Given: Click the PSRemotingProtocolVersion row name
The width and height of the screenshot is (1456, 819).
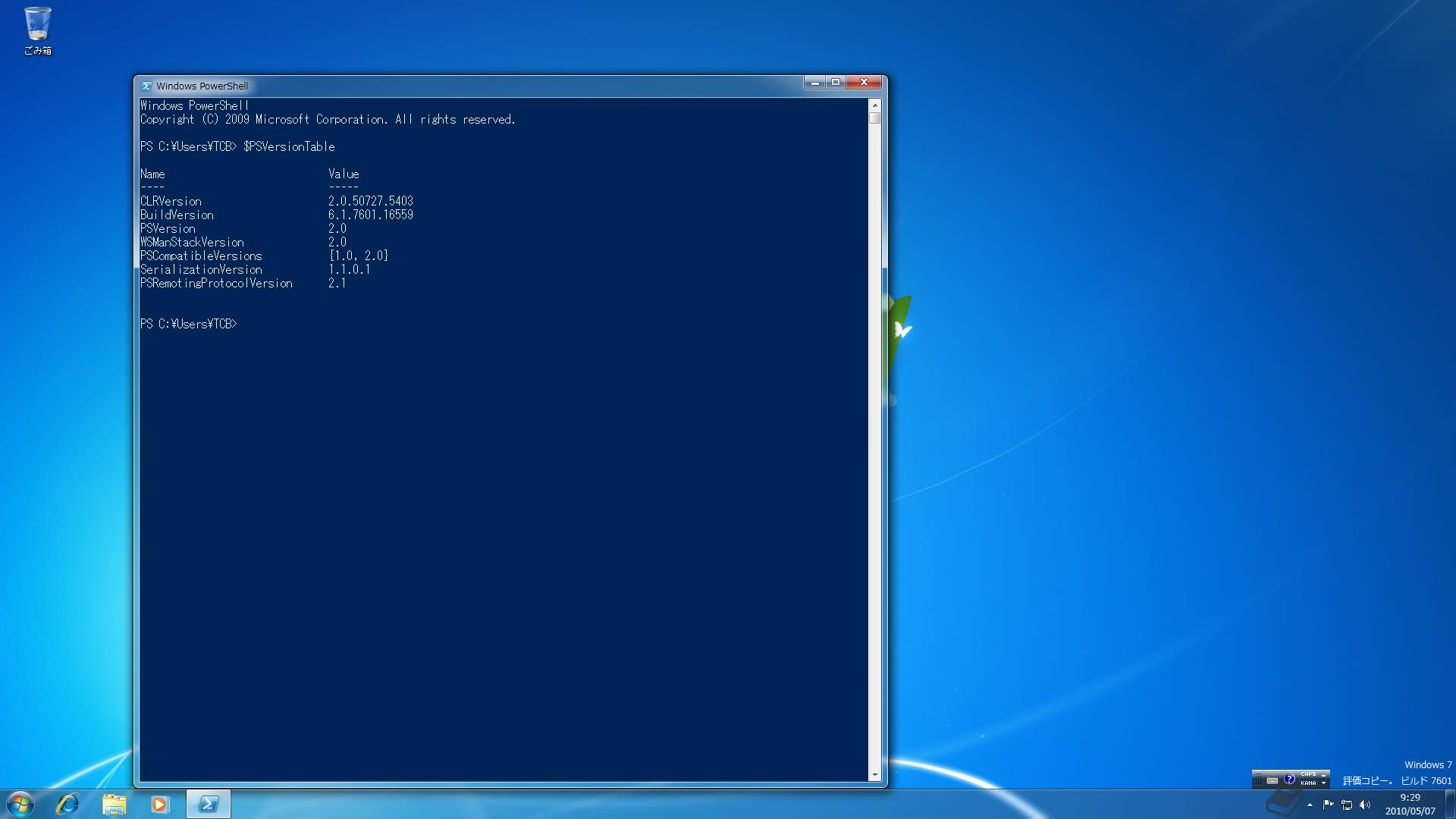Looking at the screenshot, I should tap(216, 284).
